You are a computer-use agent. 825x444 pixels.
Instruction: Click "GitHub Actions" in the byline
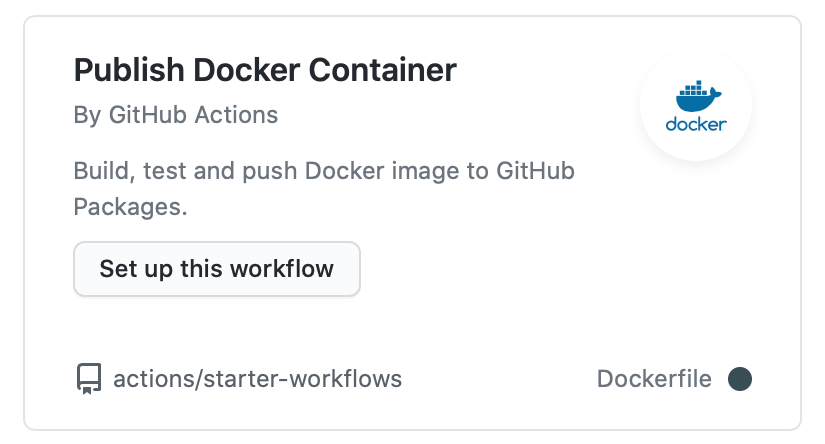tap(193, 115)
